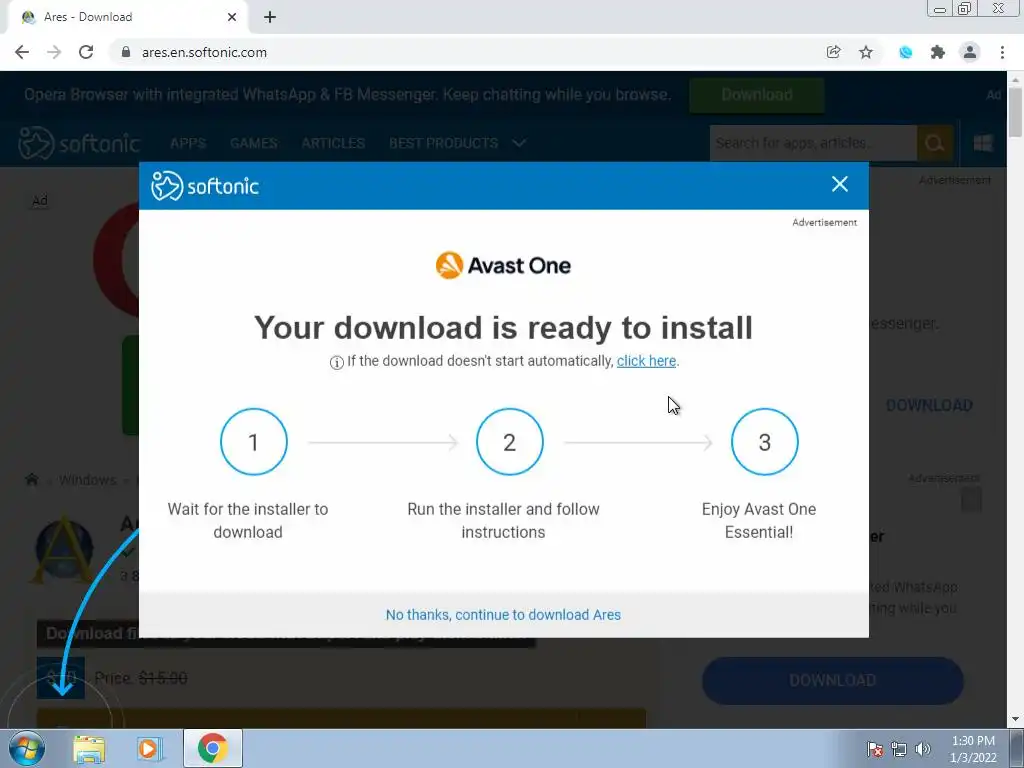The height and width of the screenshot is (768, 1024).
Task: Open the network icon in system tray
Action: coord(899,749)
